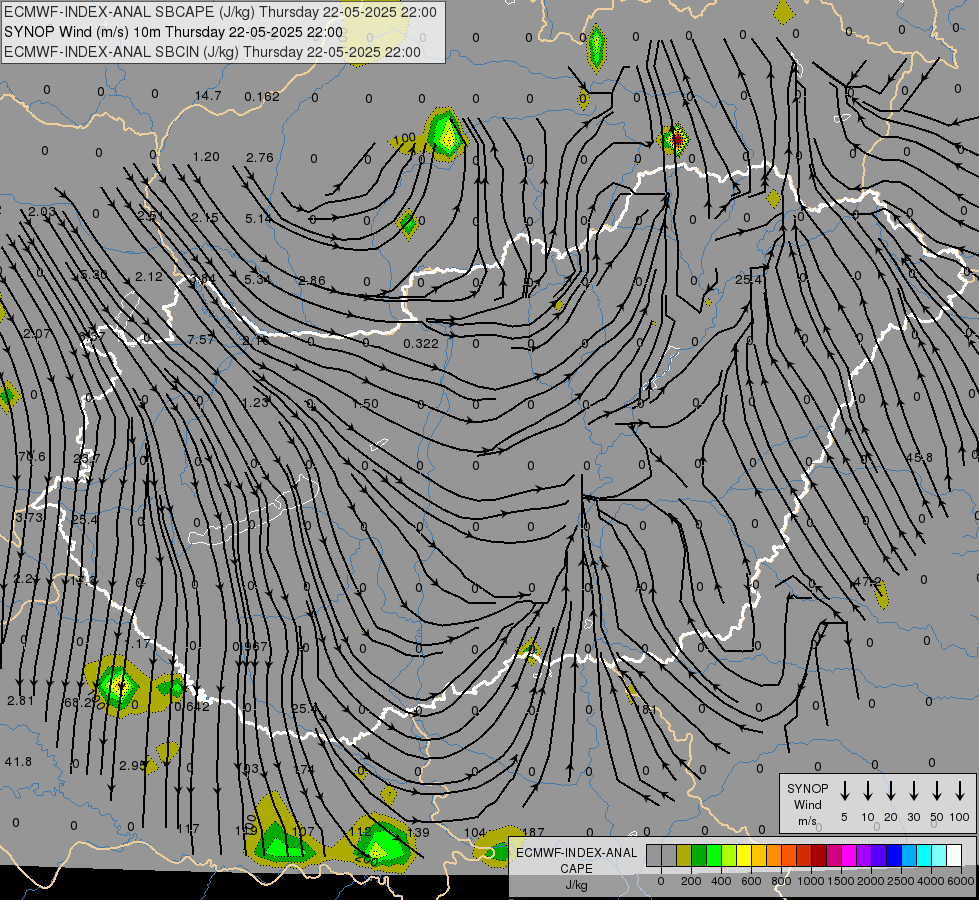Click the 2.76 grid value
The height and width of the screenshot is (900, 979).
260,157
